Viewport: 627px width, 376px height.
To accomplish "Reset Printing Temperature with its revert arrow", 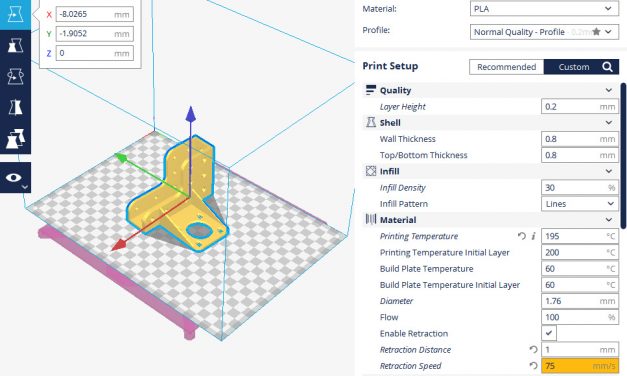I will click(x=521, y=236).
